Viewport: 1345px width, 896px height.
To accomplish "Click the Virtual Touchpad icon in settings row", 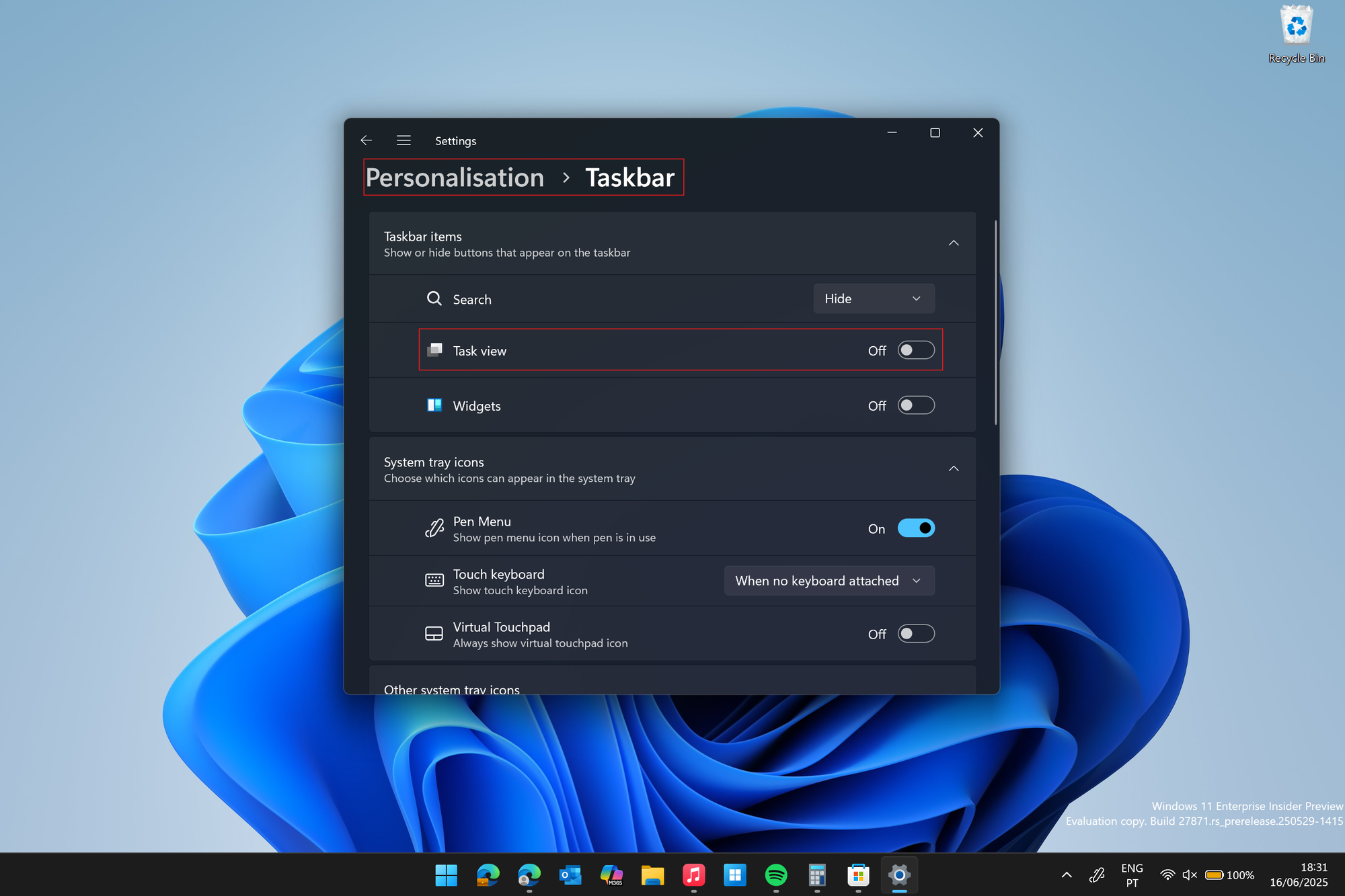I will pos(434,633).
